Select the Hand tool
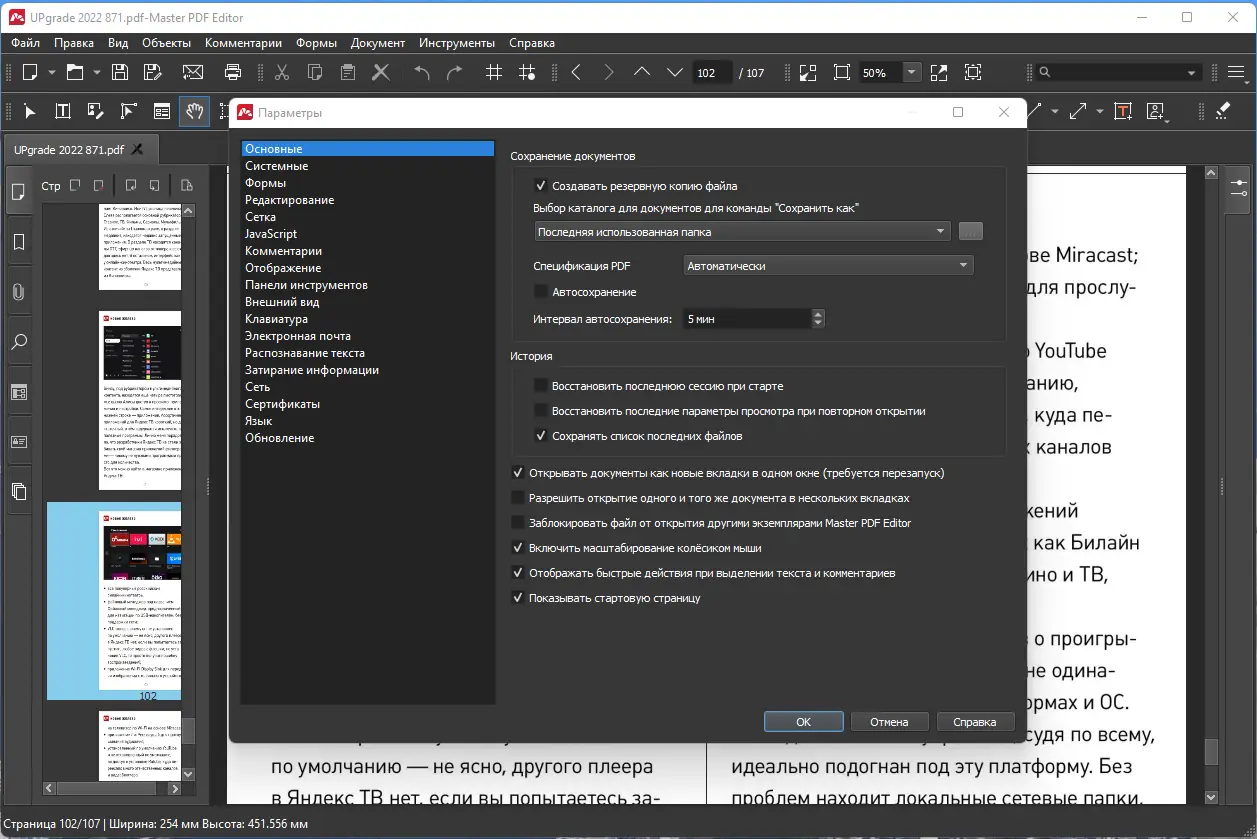 194,111
